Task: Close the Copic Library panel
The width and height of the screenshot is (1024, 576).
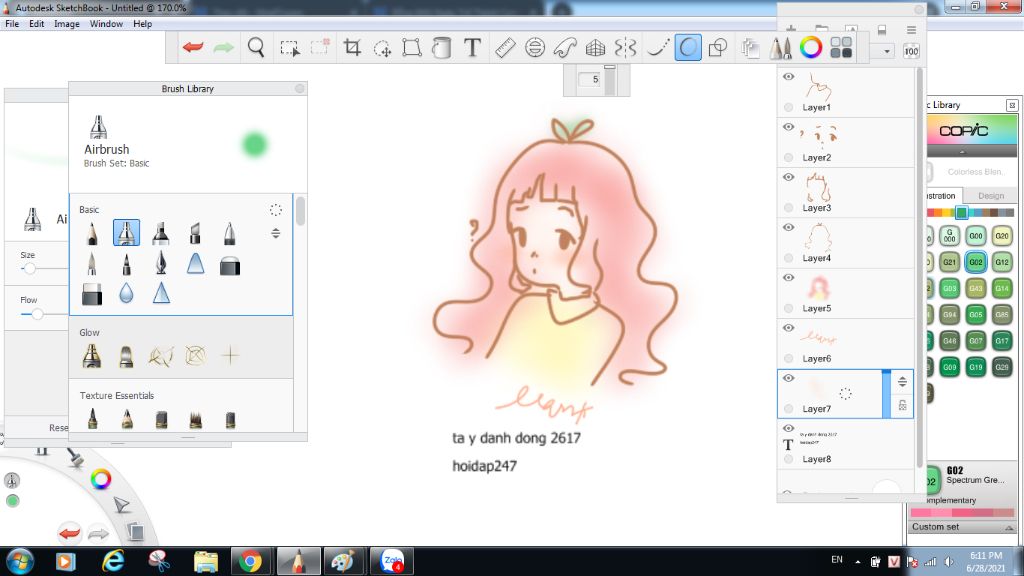Action: [x=1012, y=105]
